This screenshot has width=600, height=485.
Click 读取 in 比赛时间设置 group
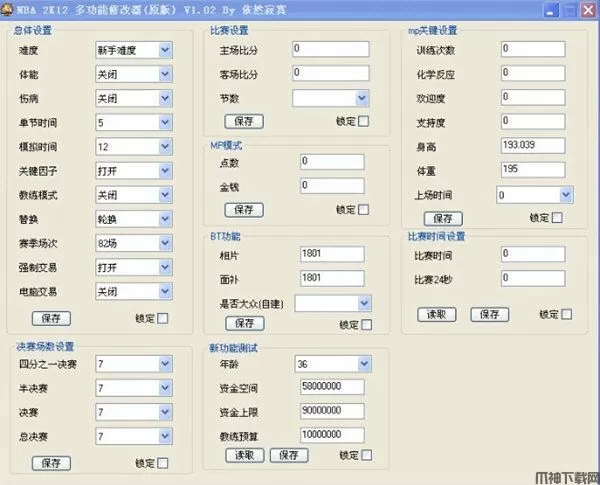click(x=437, y=315)
